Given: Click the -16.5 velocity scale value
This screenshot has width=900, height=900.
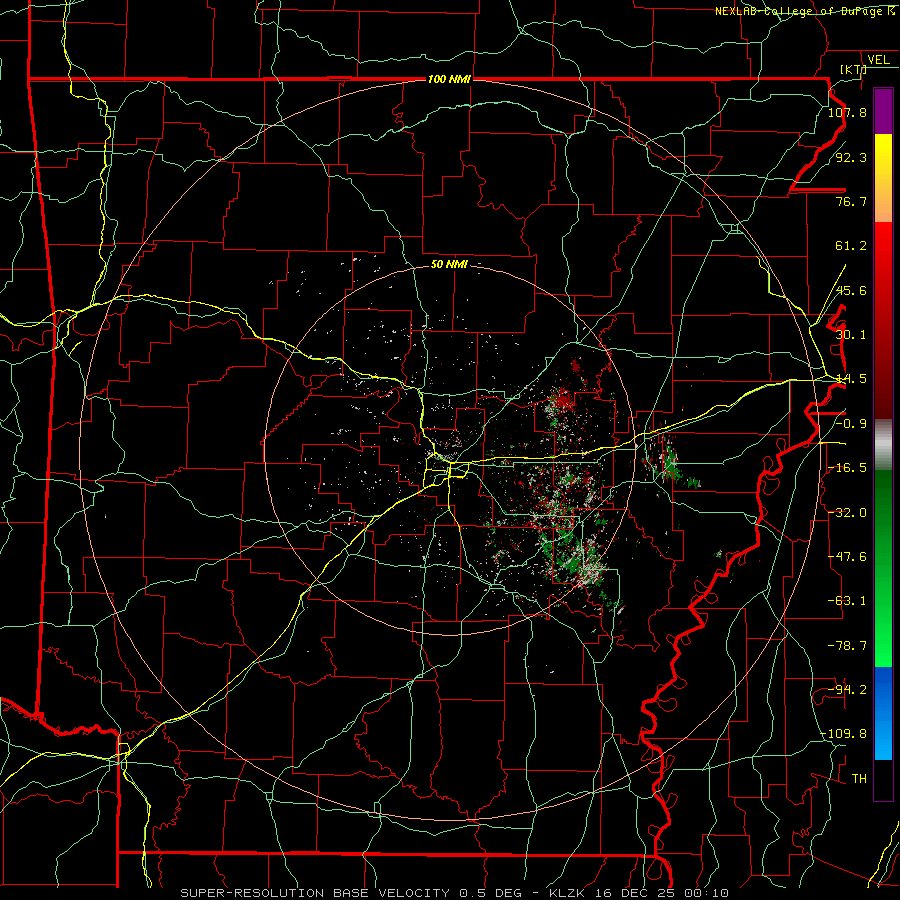Looking at the screenshot, I should pos(847,468).
